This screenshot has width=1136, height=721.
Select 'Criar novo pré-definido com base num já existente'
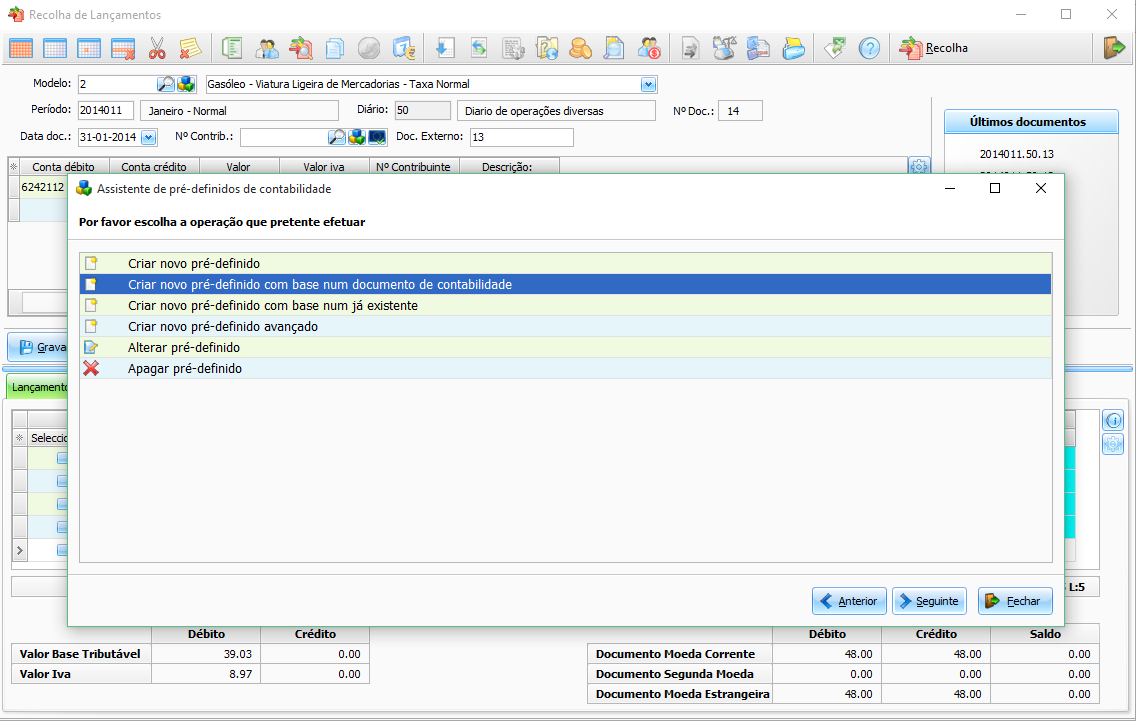point(565,305)
